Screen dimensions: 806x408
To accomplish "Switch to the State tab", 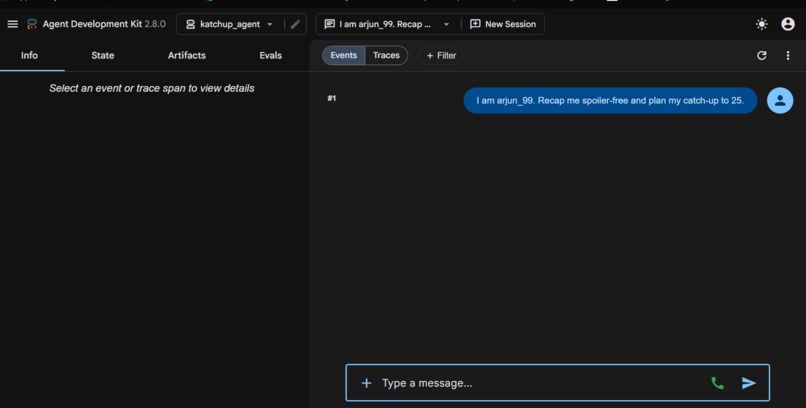I will click(103, 55).
